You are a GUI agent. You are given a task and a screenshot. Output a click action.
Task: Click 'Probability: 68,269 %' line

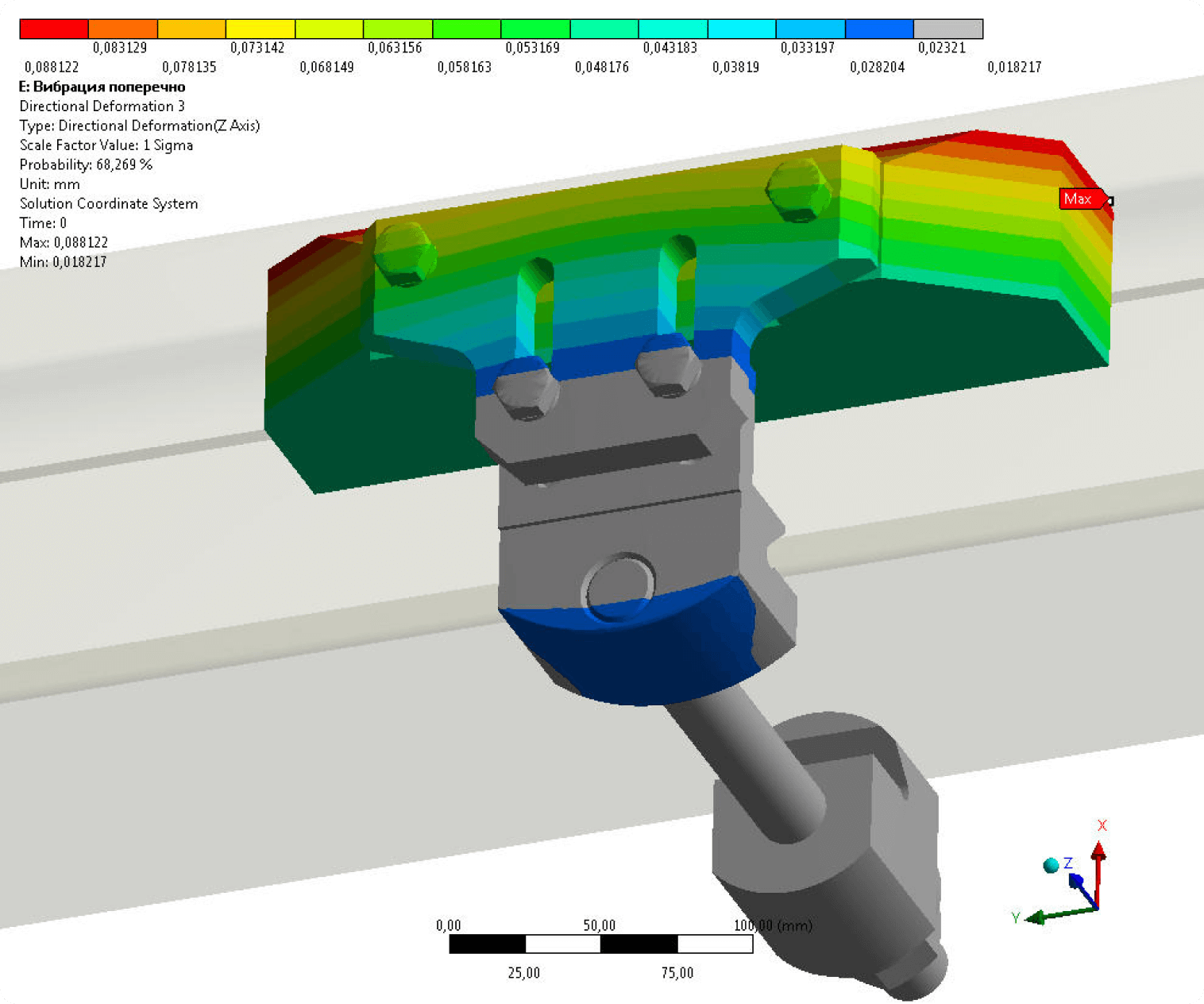pyautogui.click(x=86, y=164)
